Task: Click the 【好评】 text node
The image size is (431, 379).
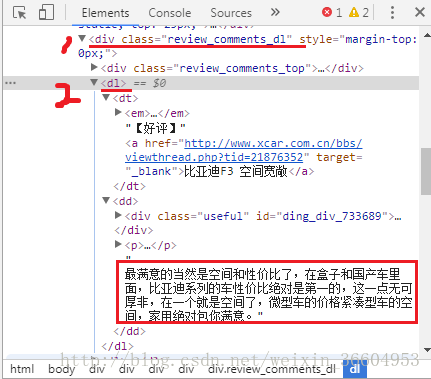Action: tap(155, 128)
